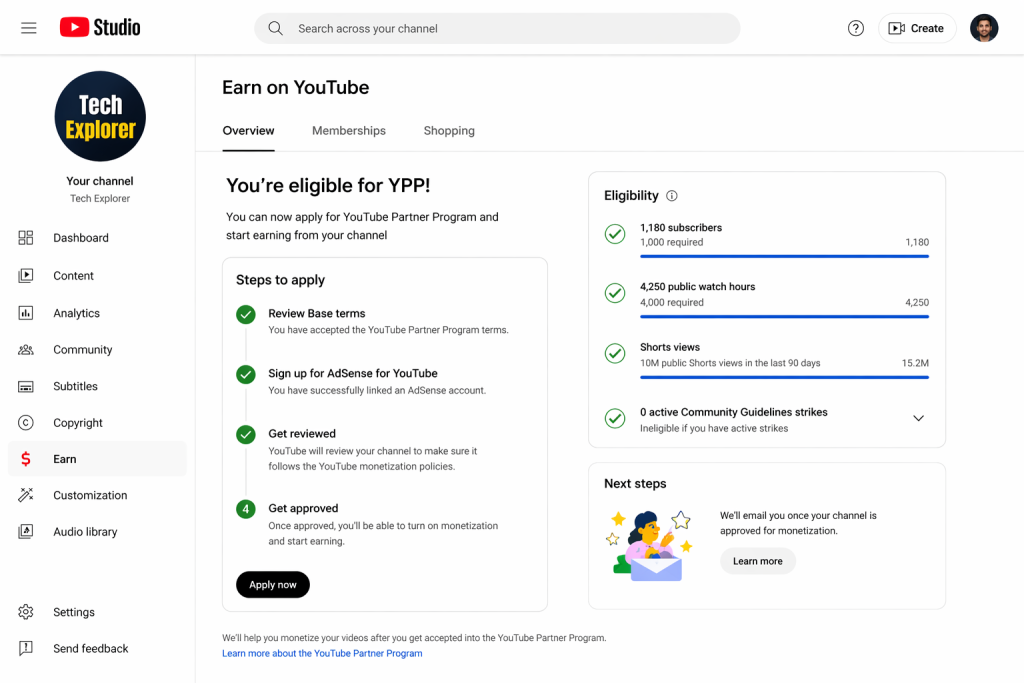1024x683 pixels.
Task: Click the search magnifier icon
Action: [276, 28]
